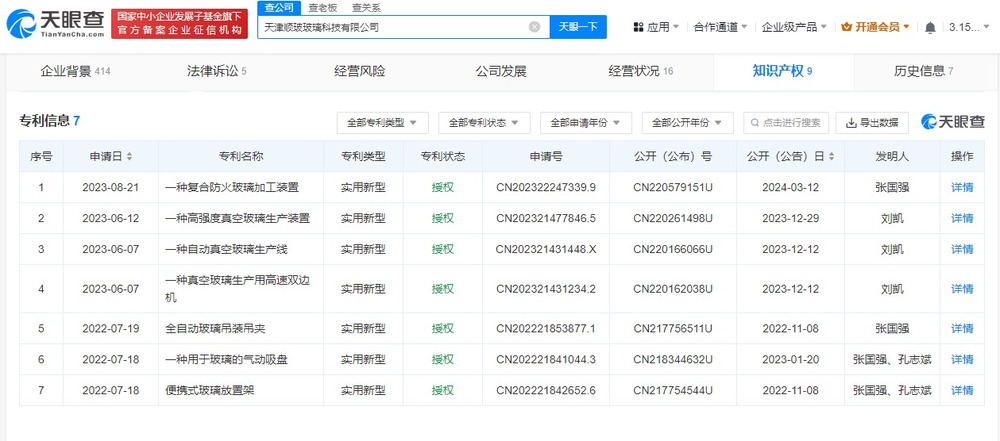Expand 全部专利状态 filter dropdown
The height and width of the screenshot is (441, 1000).
pyautogui.click(x=485, y=123)
